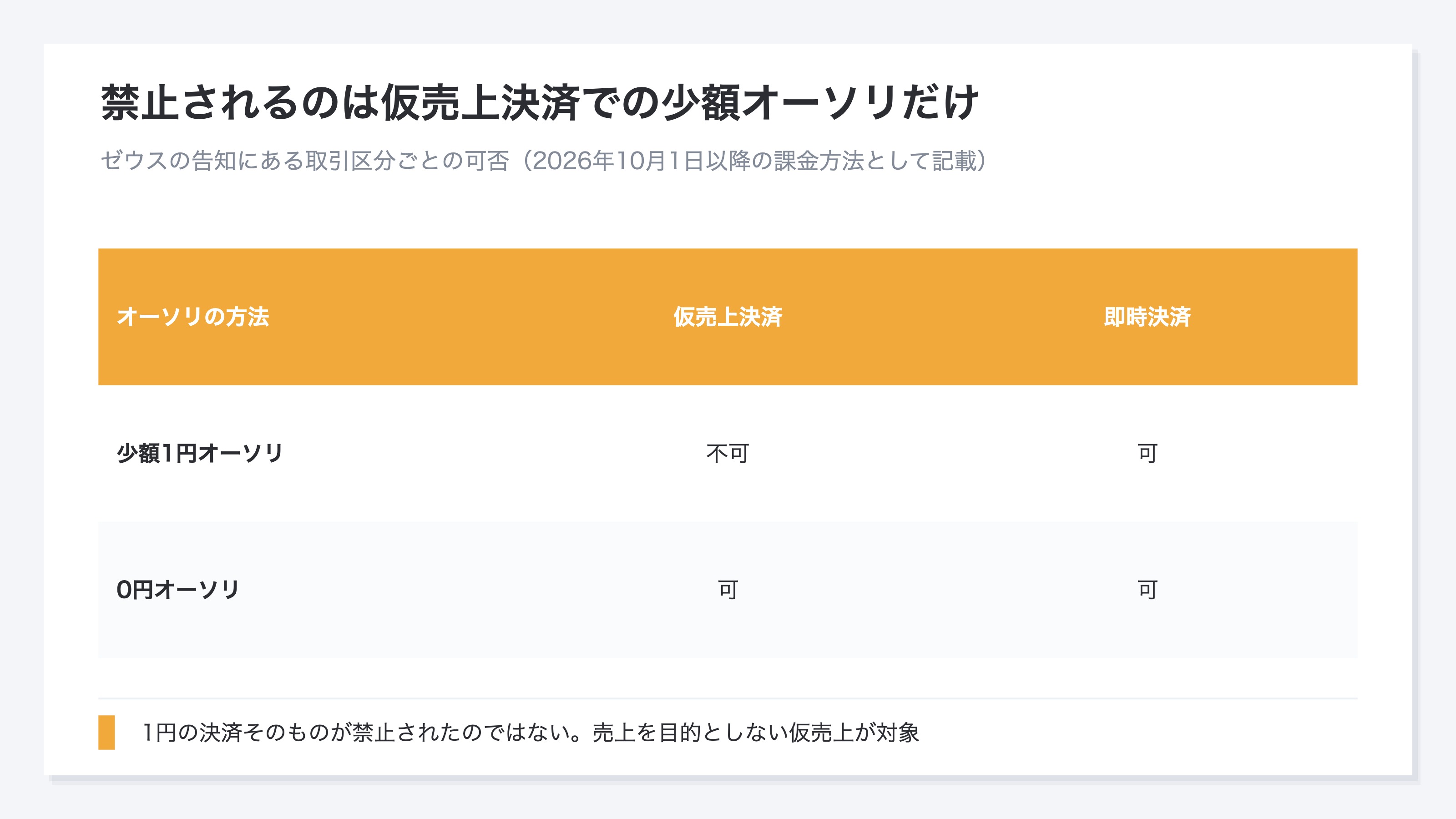
Task: Click the オーソリの方法 column header
Action: (x=193, y=317)
